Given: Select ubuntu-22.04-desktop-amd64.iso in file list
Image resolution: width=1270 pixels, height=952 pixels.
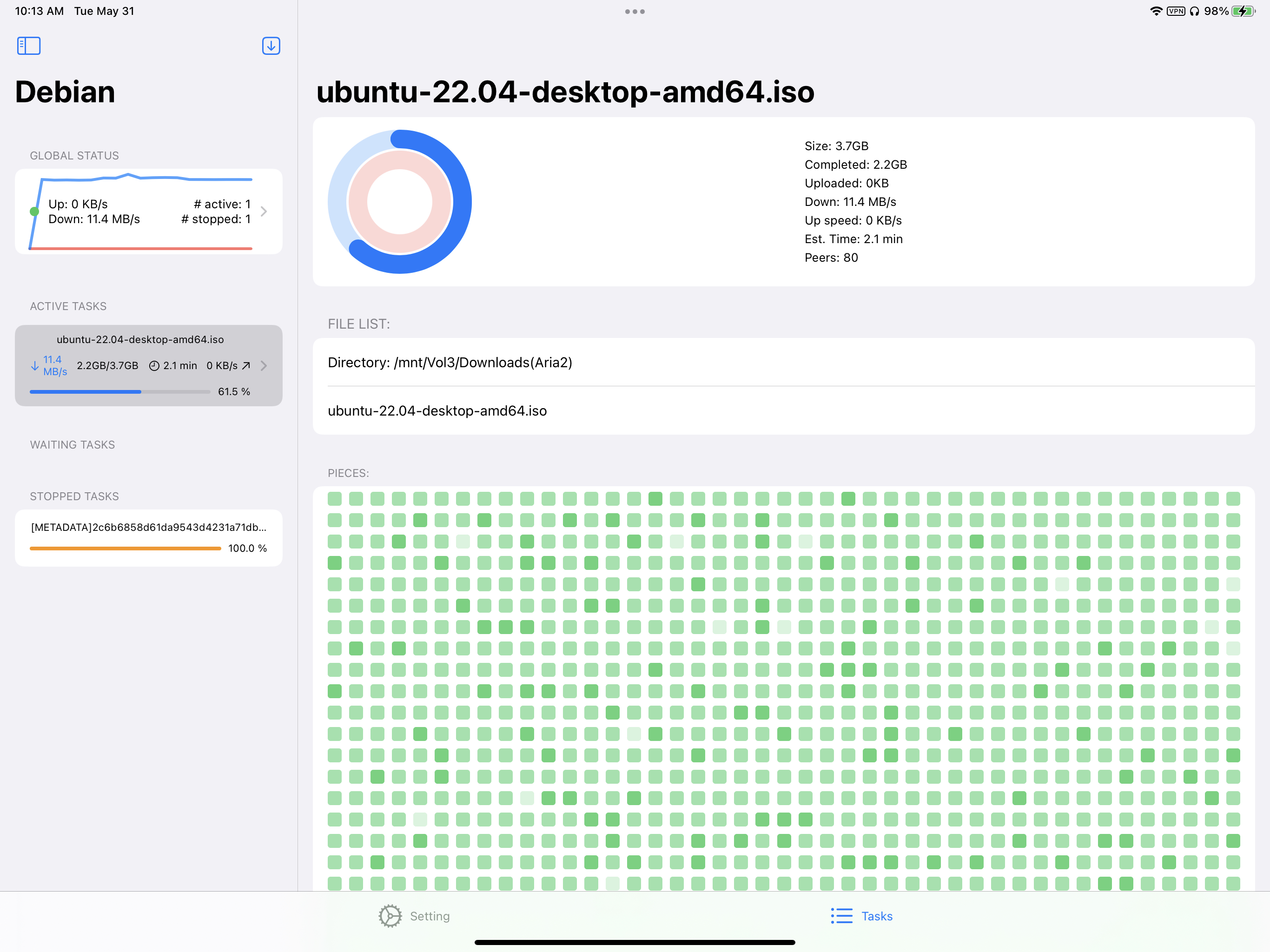Looking at the screenshot, I should (437, 410).
